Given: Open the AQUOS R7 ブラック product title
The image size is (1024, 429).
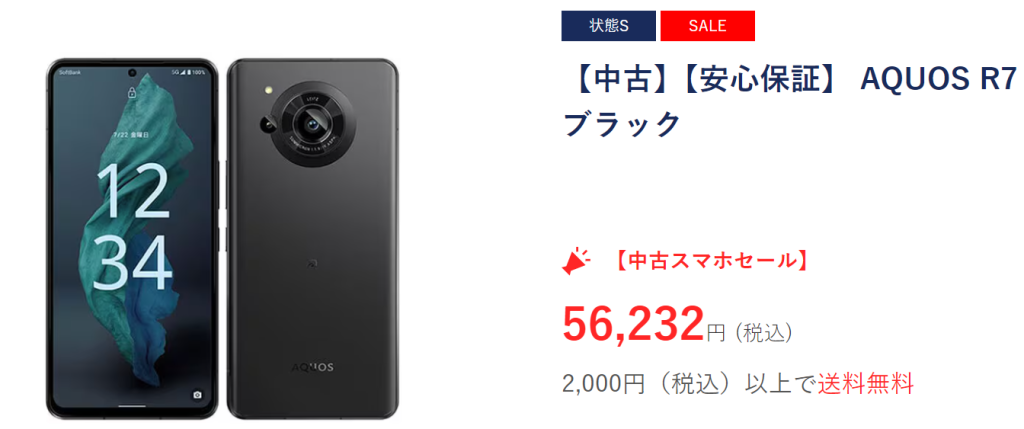Looking at the screenshot, I should pos(792,101).
